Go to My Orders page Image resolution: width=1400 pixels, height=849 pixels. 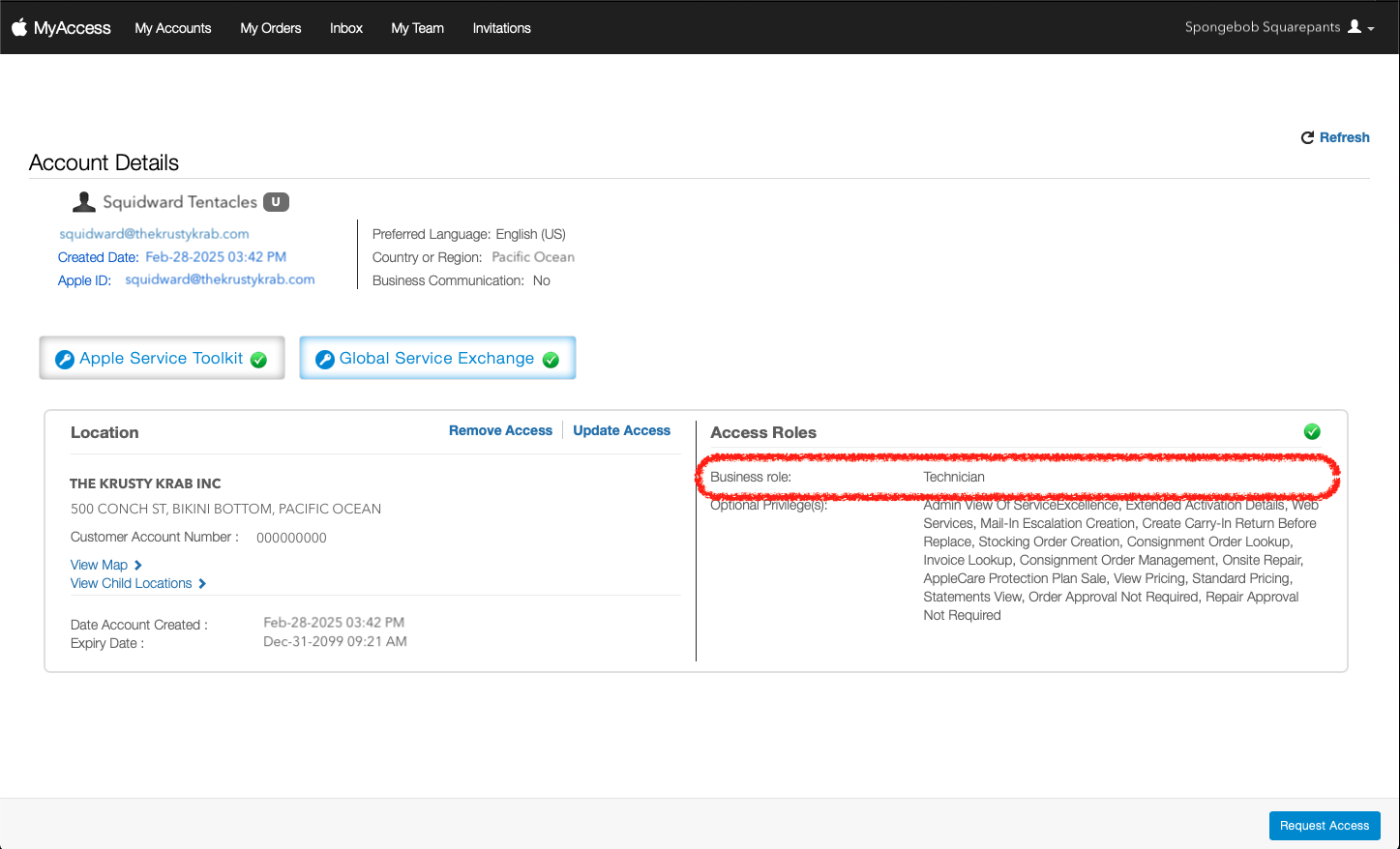point(271,28)
